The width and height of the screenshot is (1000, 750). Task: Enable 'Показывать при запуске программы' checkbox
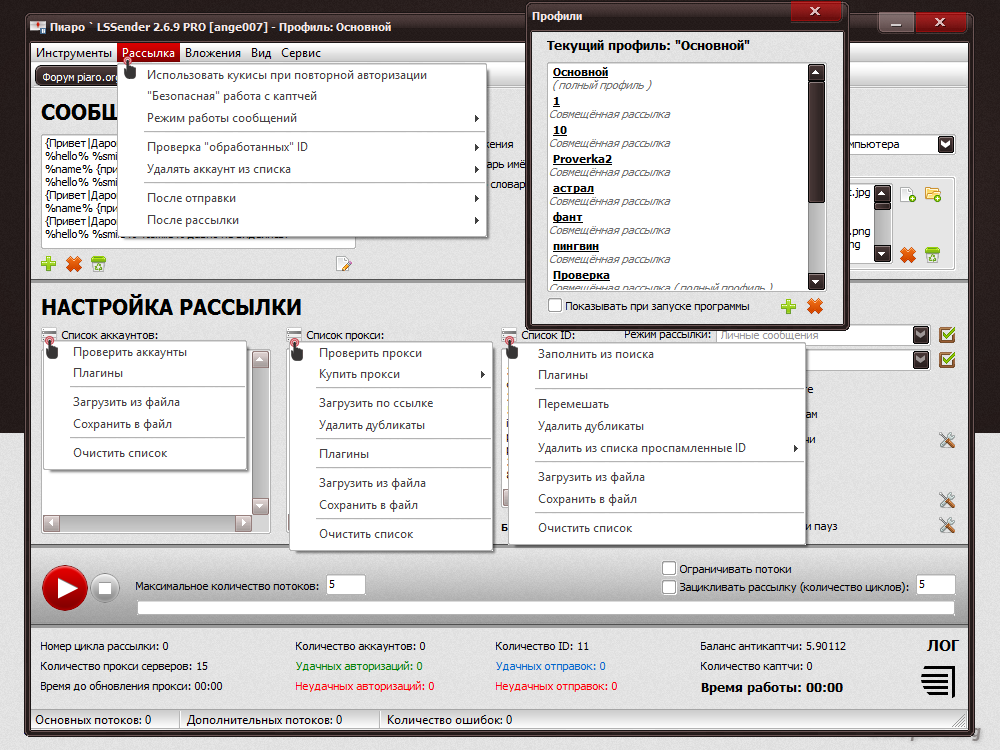click(555, 306)
